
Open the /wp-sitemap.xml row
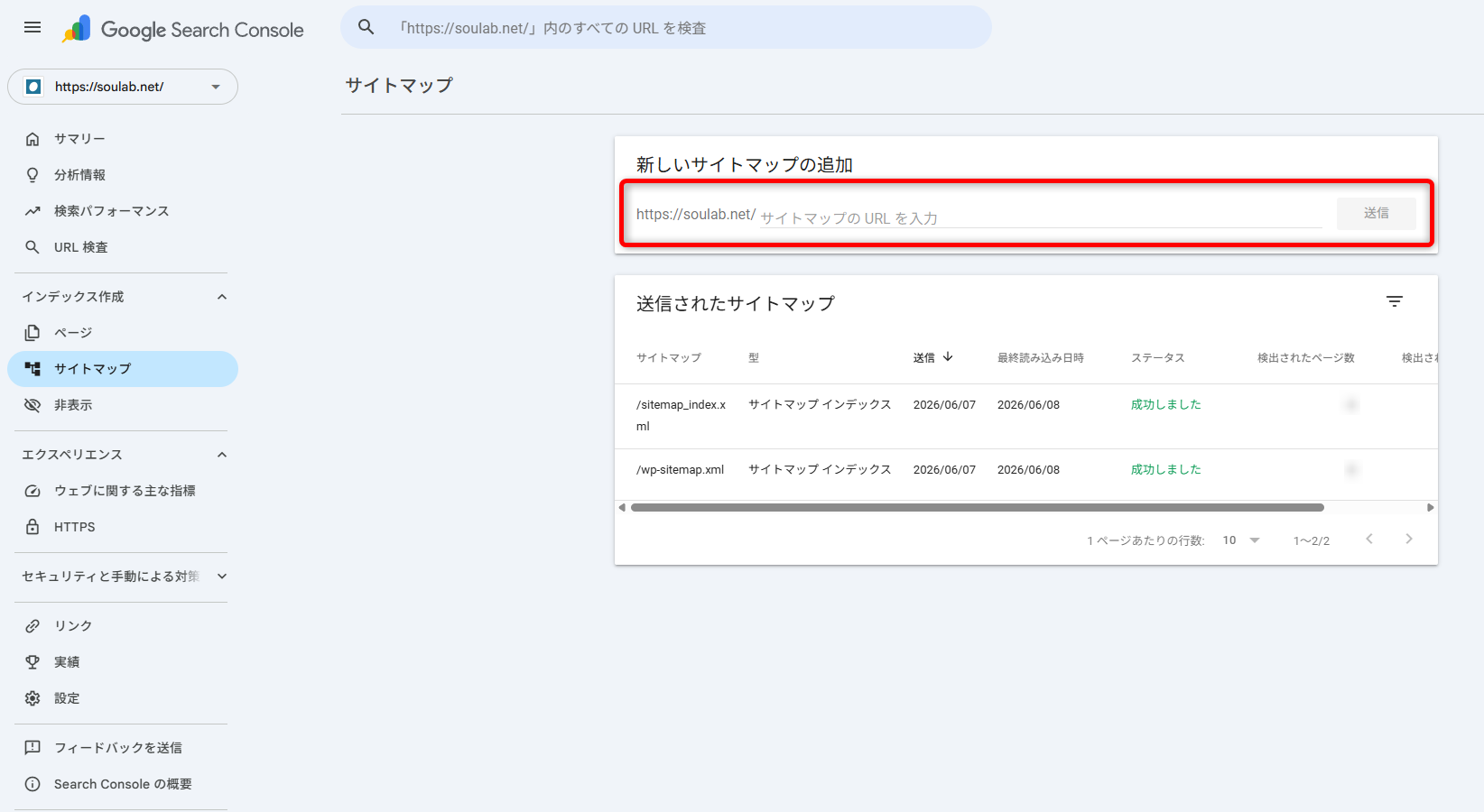tap(1026, 470)
